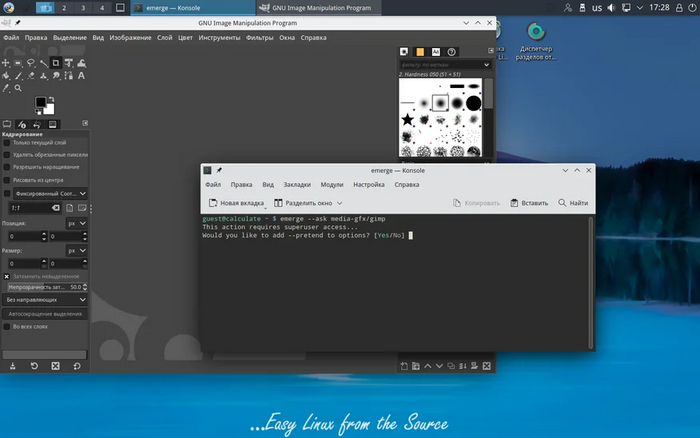This screenshot has height=438, width=700.
Task: Expand the system tray hidden icons arrow
Action: coord(640,8)
